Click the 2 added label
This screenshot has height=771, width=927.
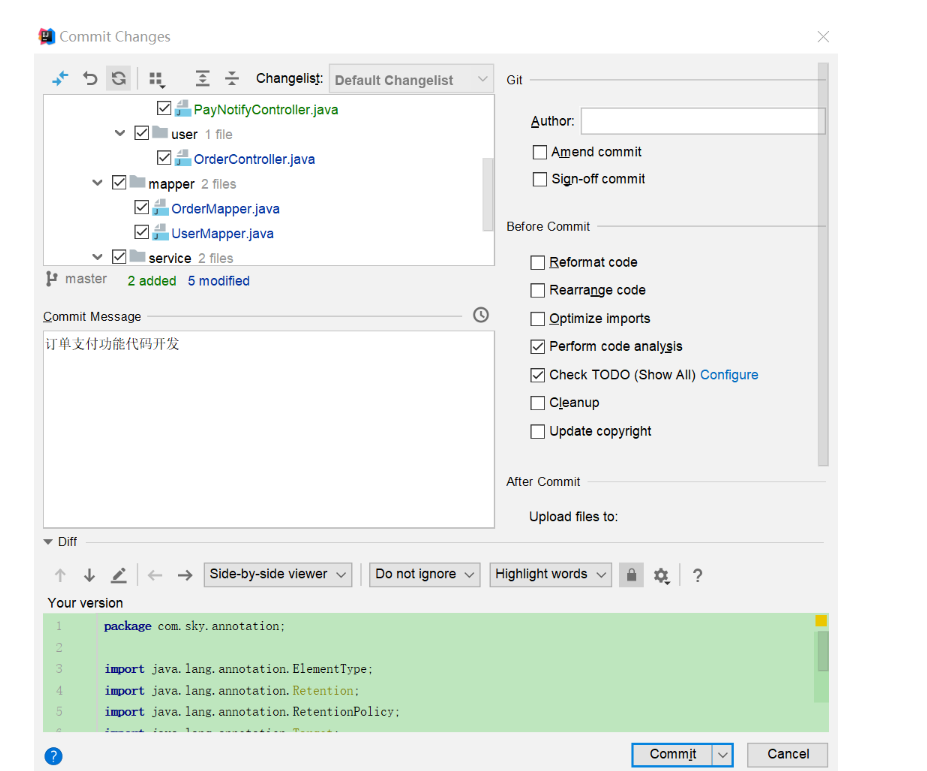tap(152, 281)
